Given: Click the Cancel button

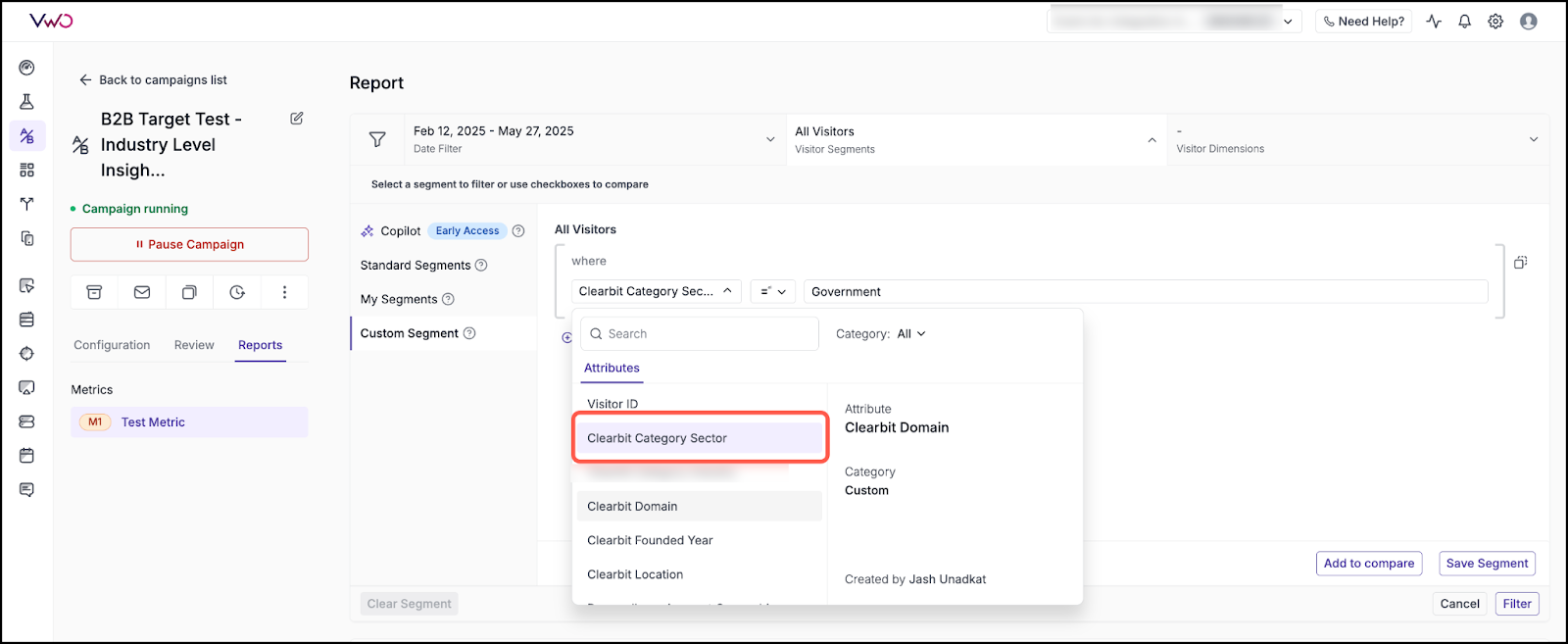Looking at the screenshot, I should (x=1459, y=604).
